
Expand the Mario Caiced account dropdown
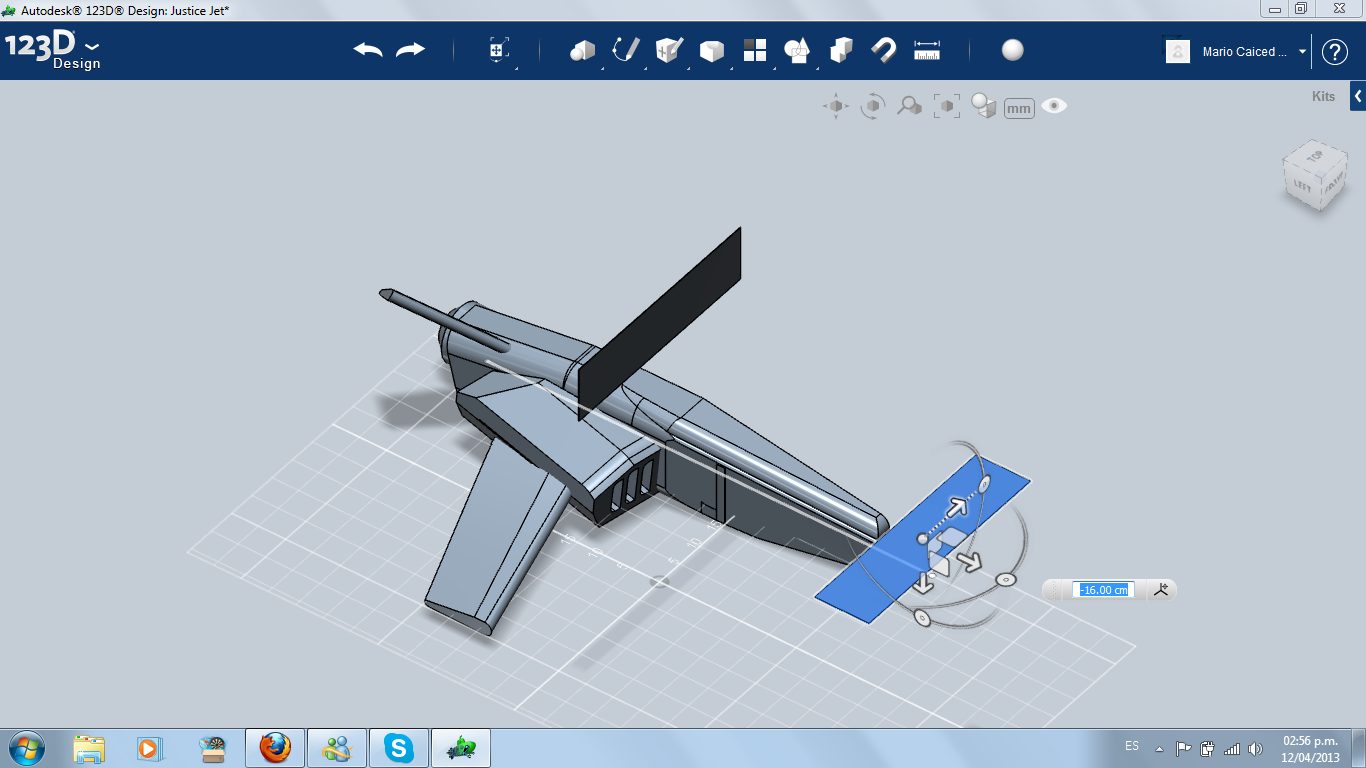click(1302, 52)
